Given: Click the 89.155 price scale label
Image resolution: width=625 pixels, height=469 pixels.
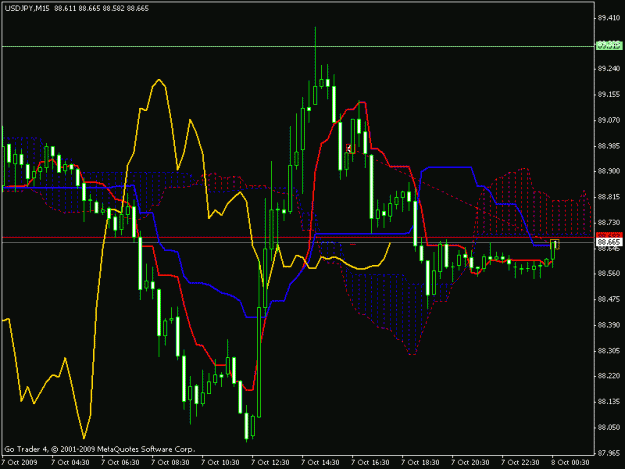Looking at the screenshot, I should tap(609, 94).
